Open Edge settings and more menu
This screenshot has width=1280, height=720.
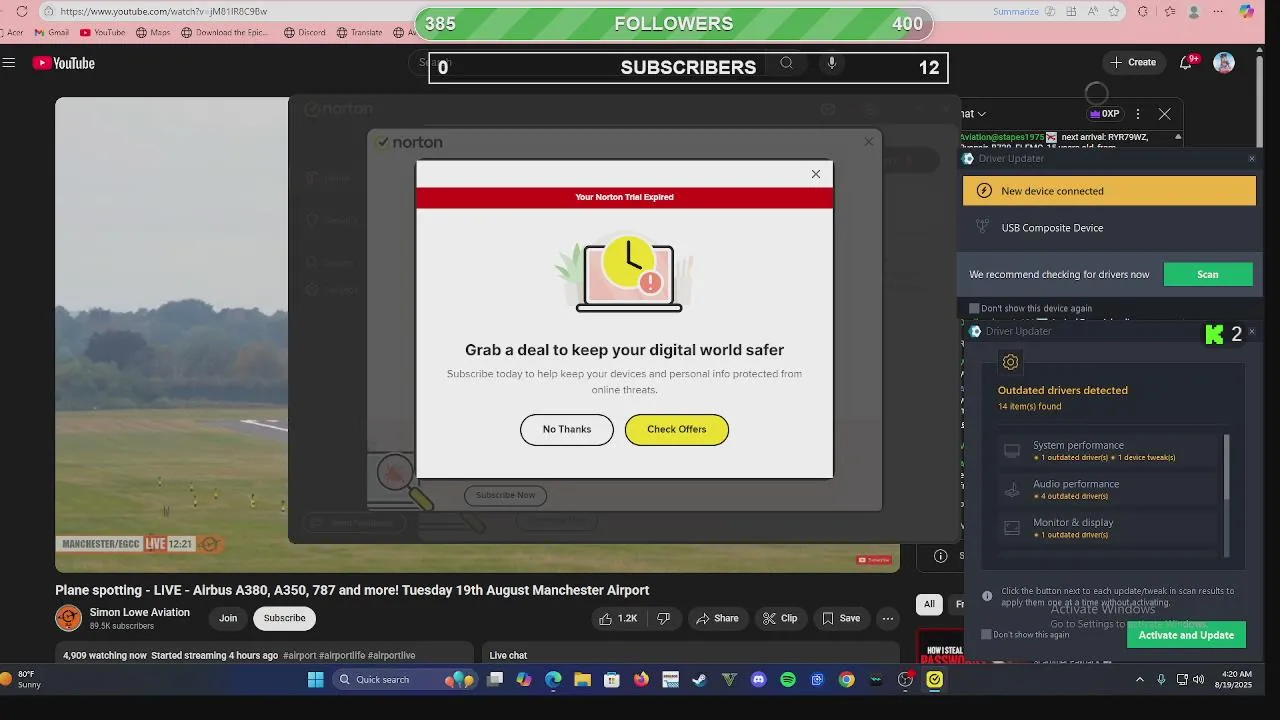[1218, 11]
